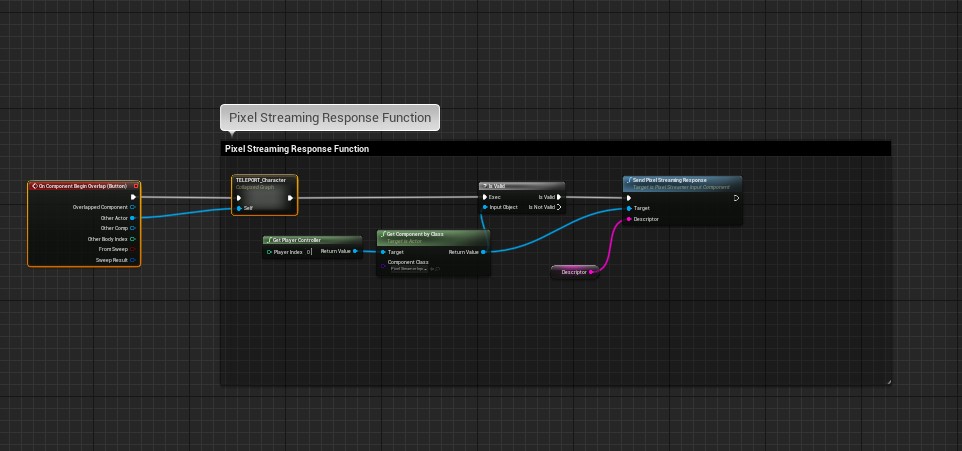This screenshot has height=451, width=962.
Task: Open the Component Class dropdown
Action: point(409,268)
